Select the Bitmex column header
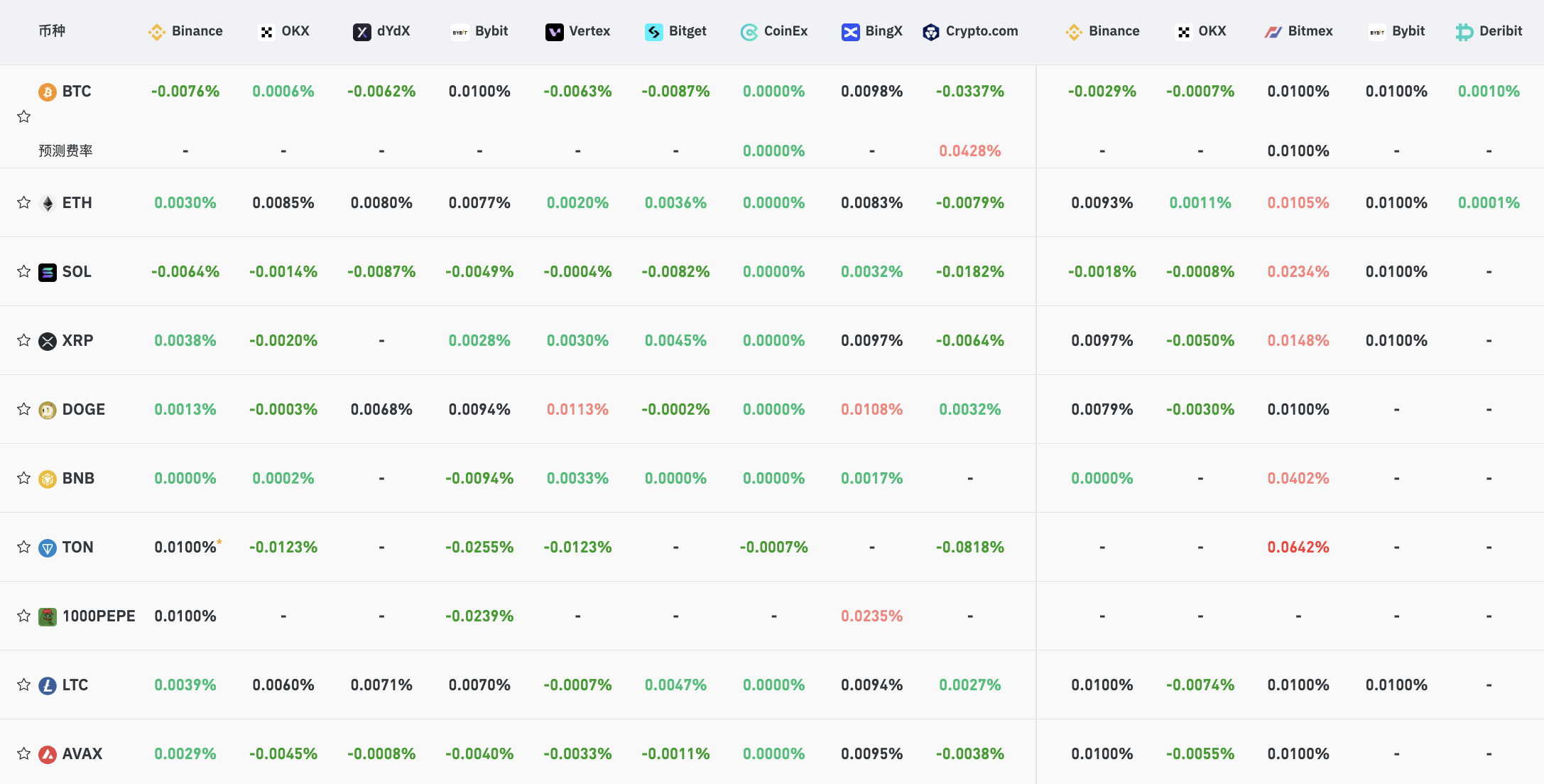 [1298, 31]
